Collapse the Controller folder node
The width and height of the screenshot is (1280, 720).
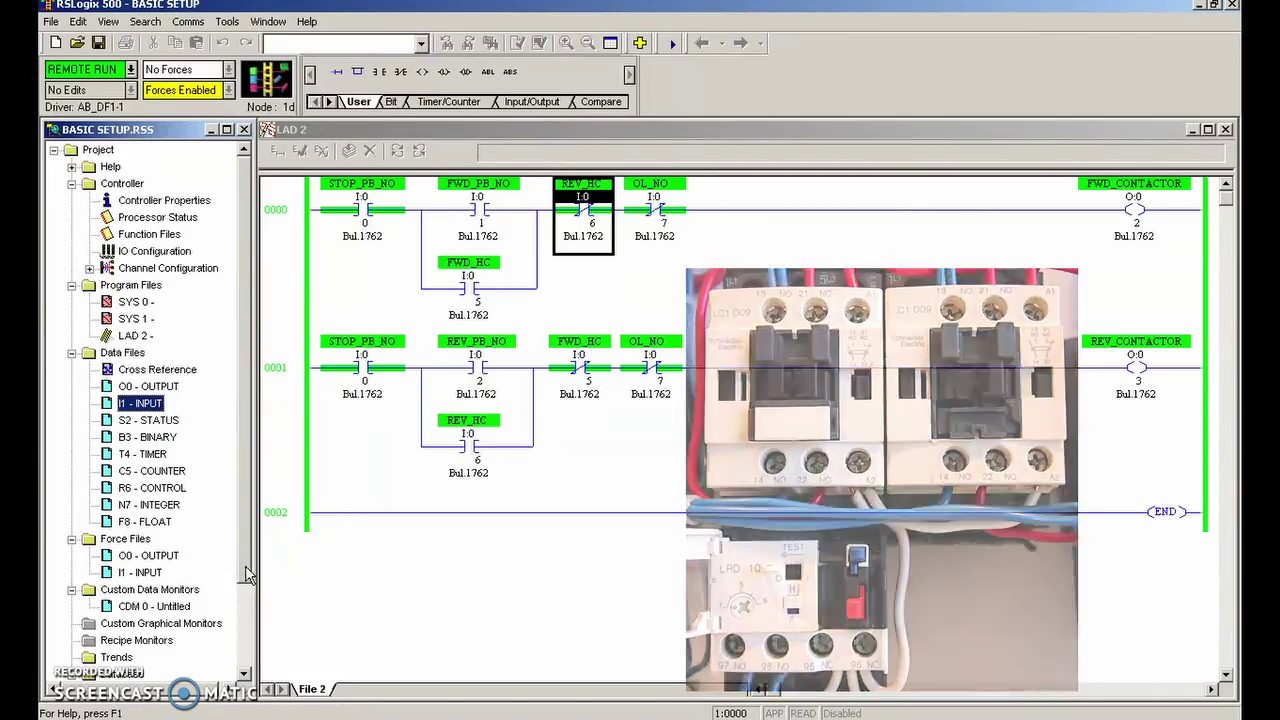72,184
